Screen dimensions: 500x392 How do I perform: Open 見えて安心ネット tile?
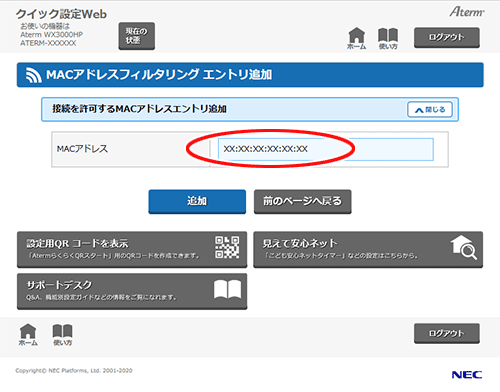(368, 249)
